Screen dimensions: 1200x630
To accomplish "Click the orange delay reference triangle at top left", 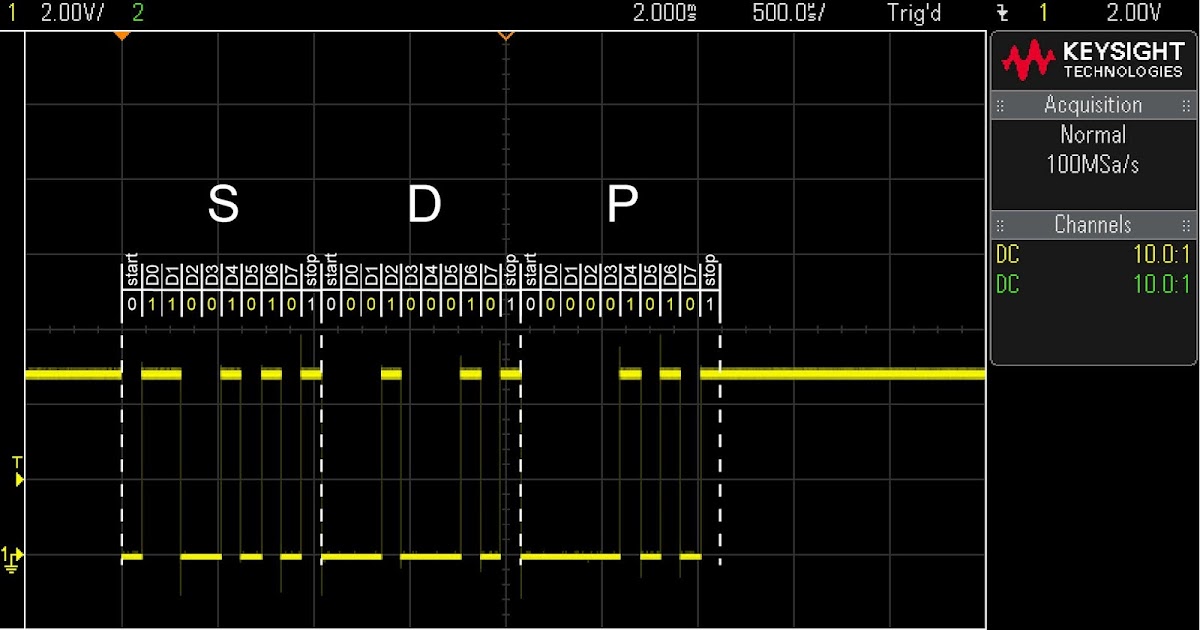I will pos(123,35).
